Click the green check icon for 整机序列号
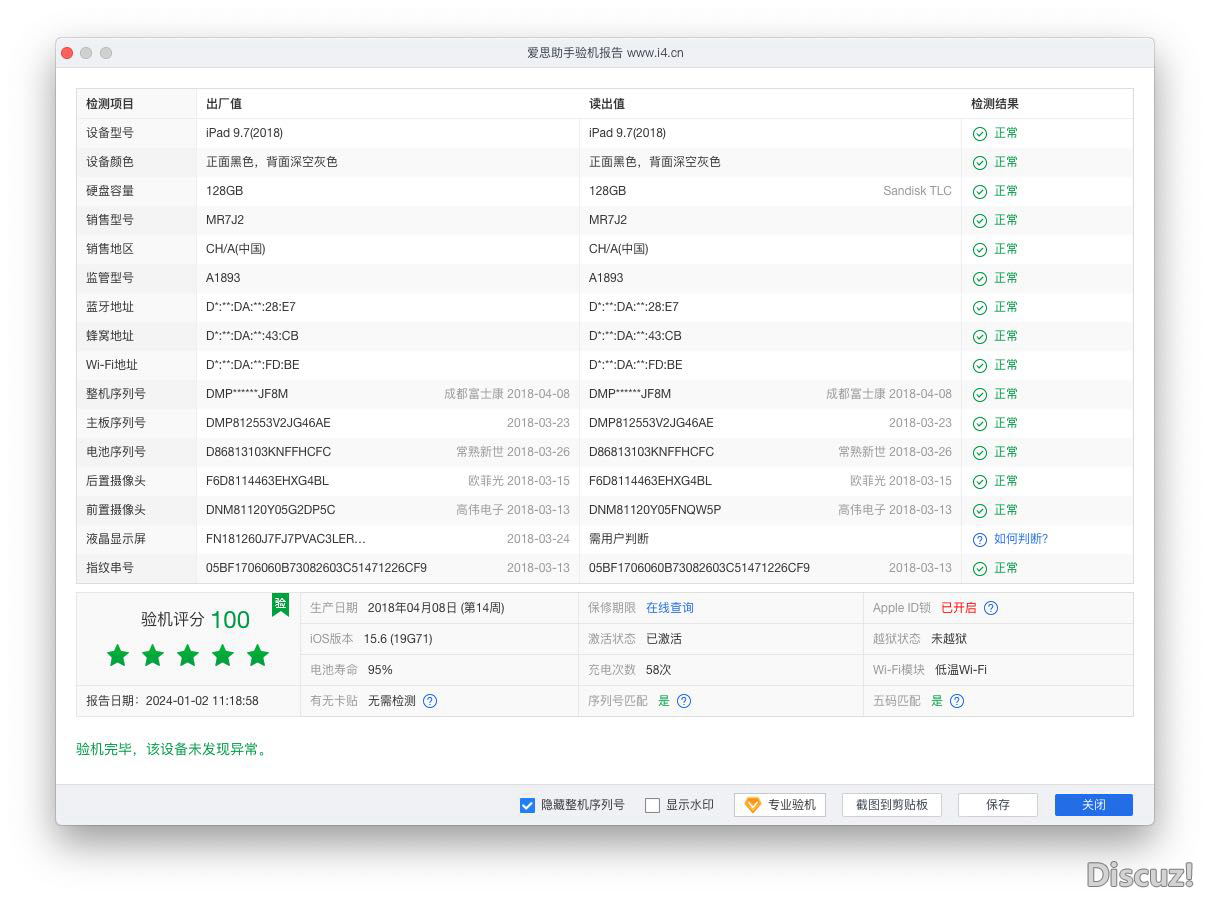 point(980,394)
